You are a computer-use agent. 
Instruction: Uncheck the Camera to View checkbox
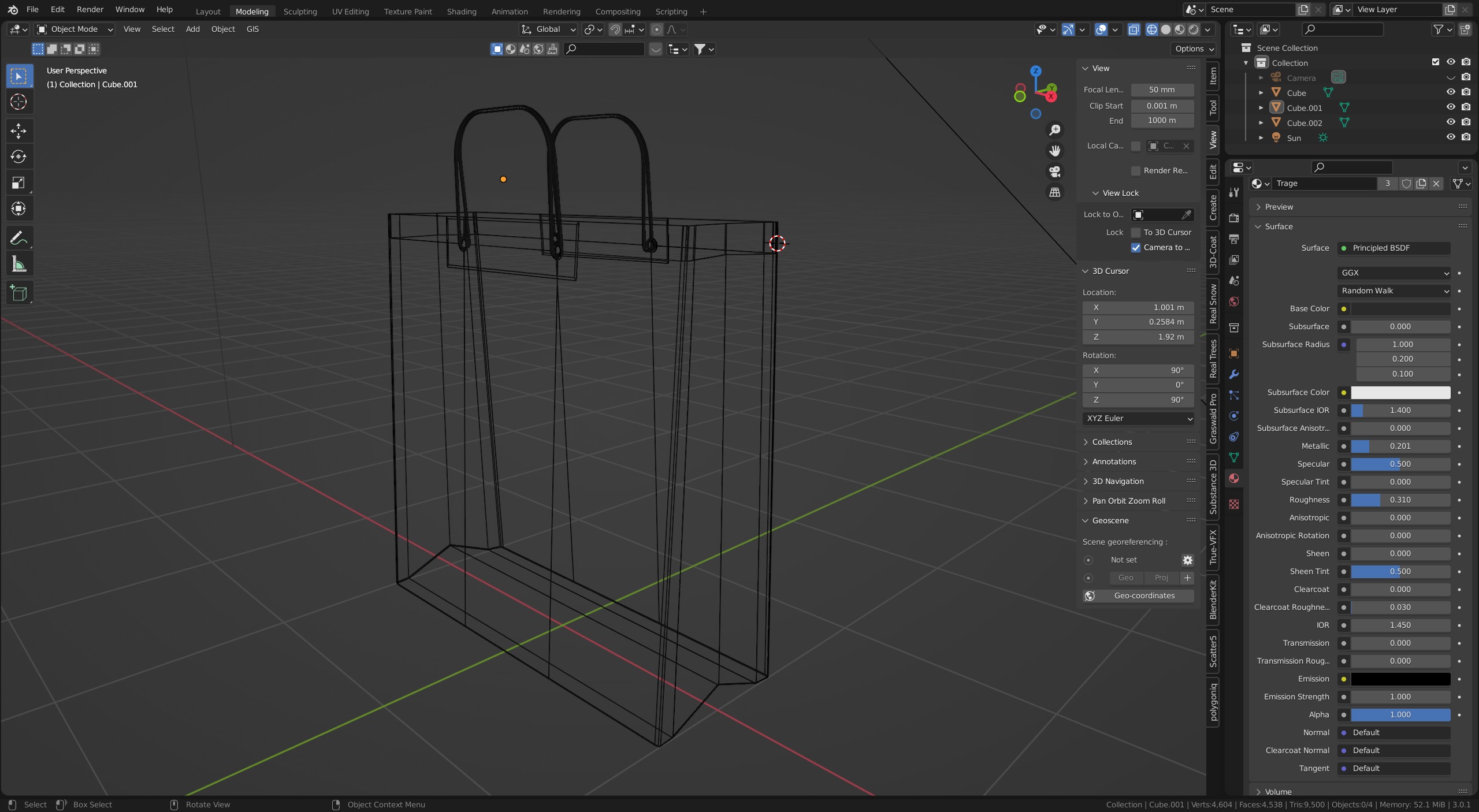(1136, 247)
